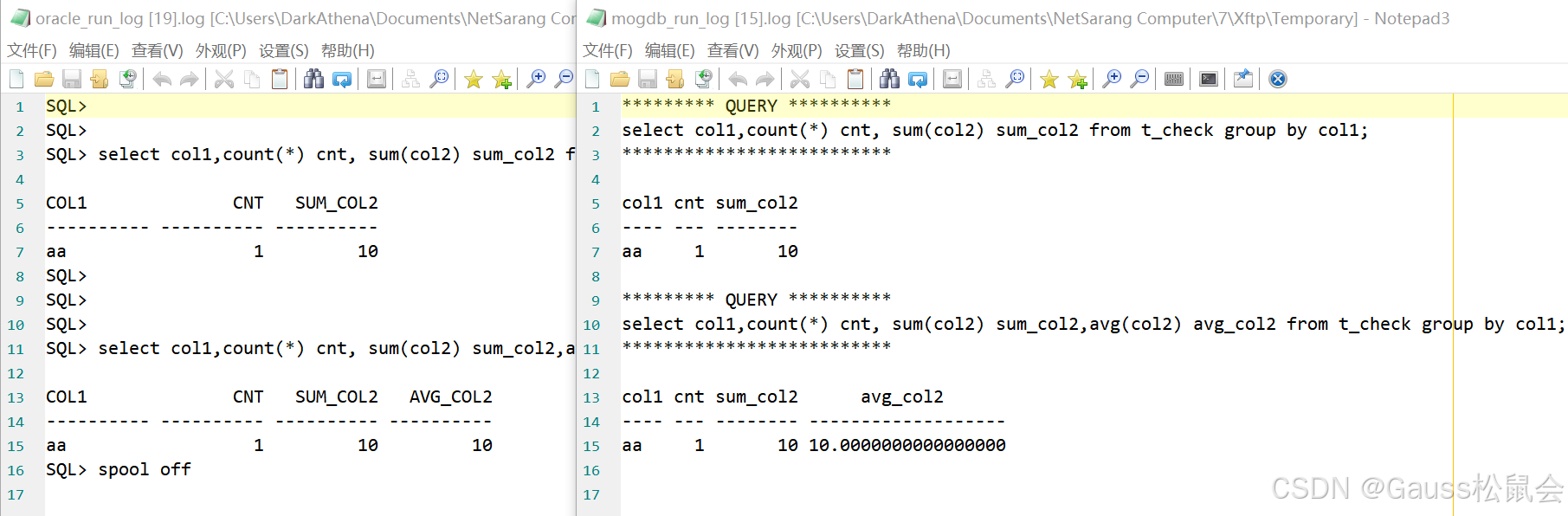The width and height of the screenshot is (1568, 516).
Task: Click Cut scissors icon in mogdb_run_log window
Action: pyautogui.click(x=800, y=80)
